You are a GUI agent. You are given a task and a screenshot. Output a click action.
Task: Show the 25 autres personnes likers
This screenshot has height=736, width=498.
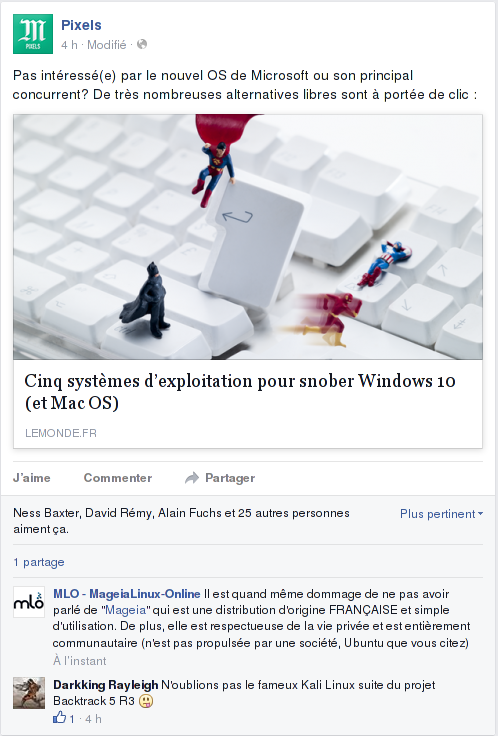293,513
